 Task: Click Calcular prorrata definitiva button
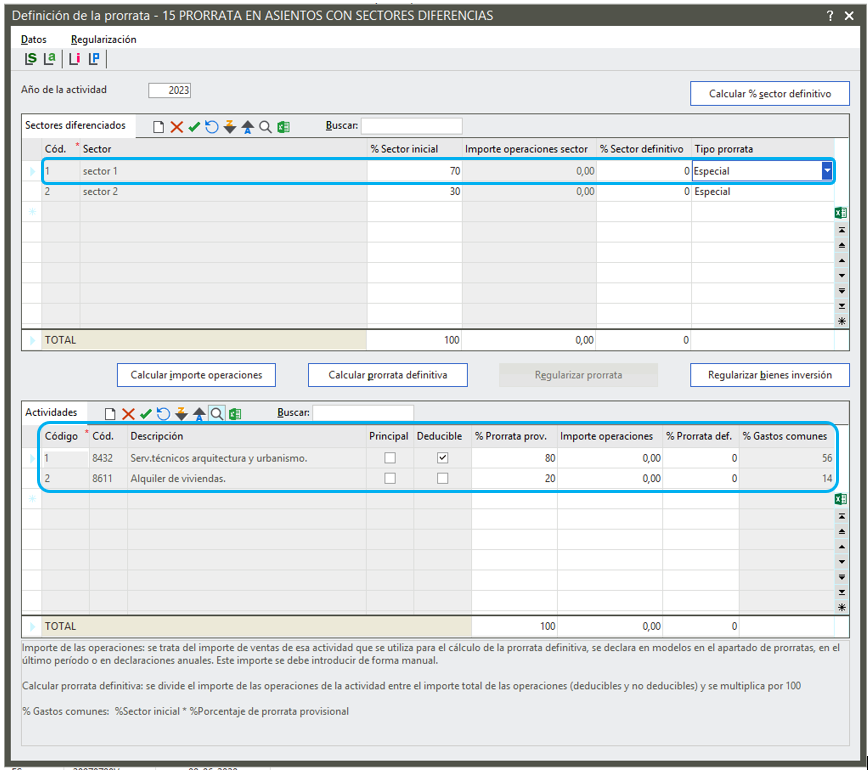(x=388, y=375)
